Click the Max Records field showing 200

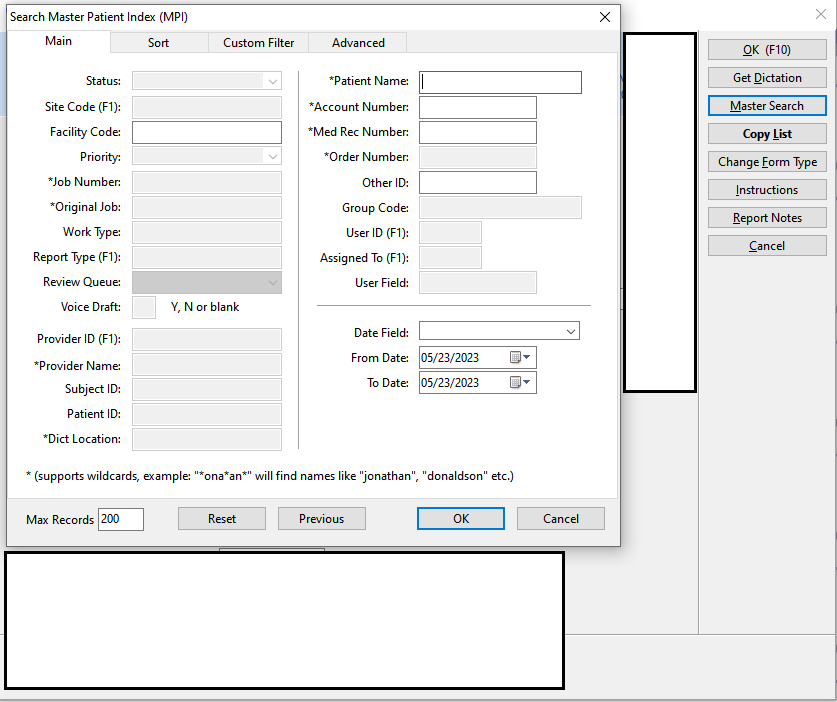[x=121, y=519]
